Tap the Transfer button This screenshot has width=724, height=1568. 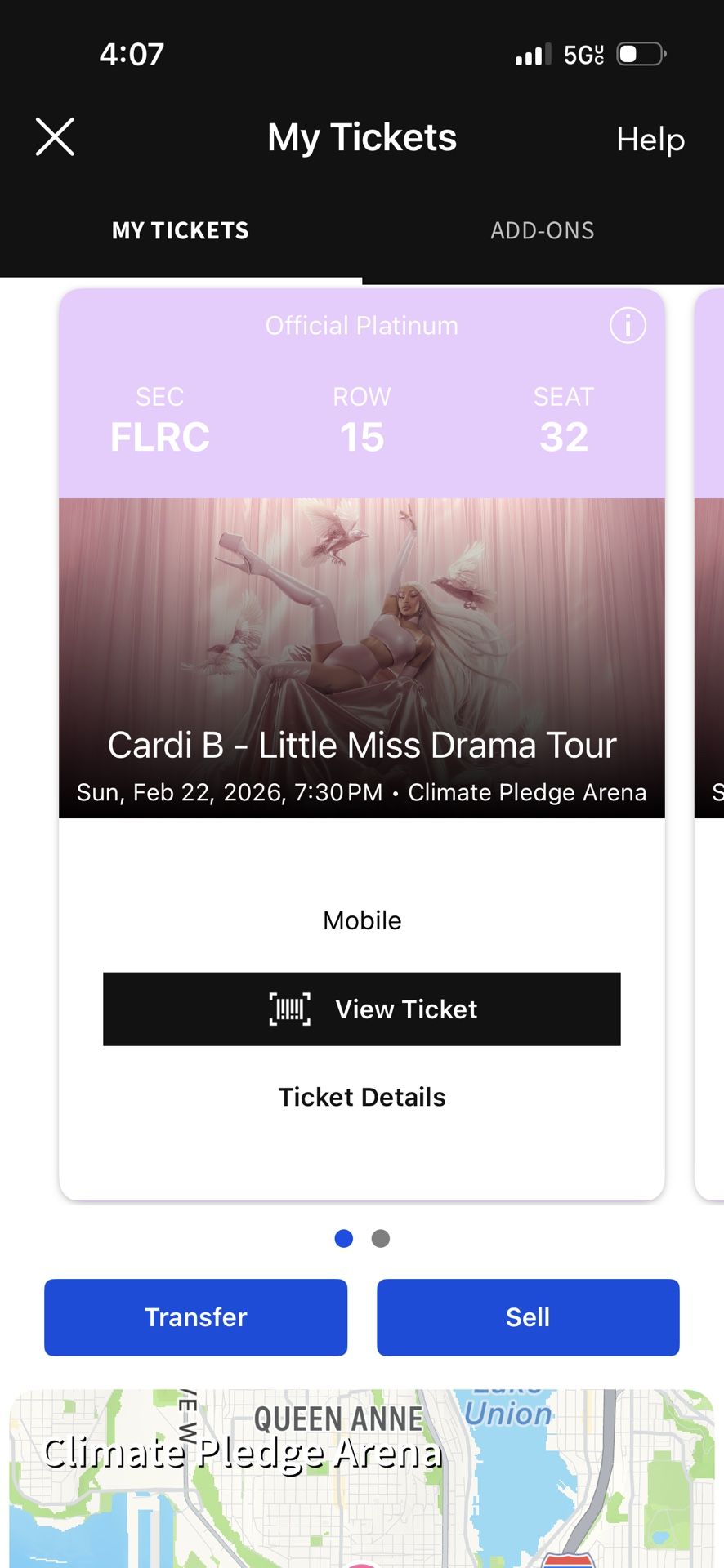[195, 1317]
